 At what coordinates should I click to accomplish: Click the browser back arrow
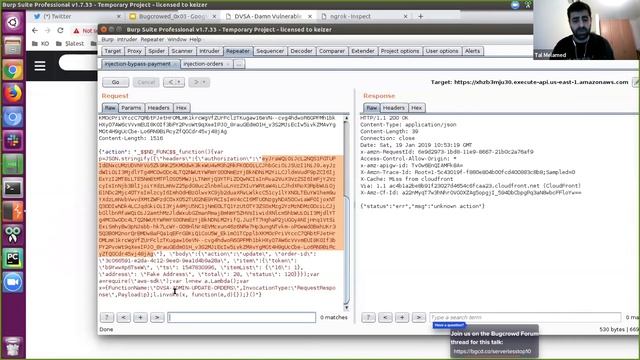(35, 31)
